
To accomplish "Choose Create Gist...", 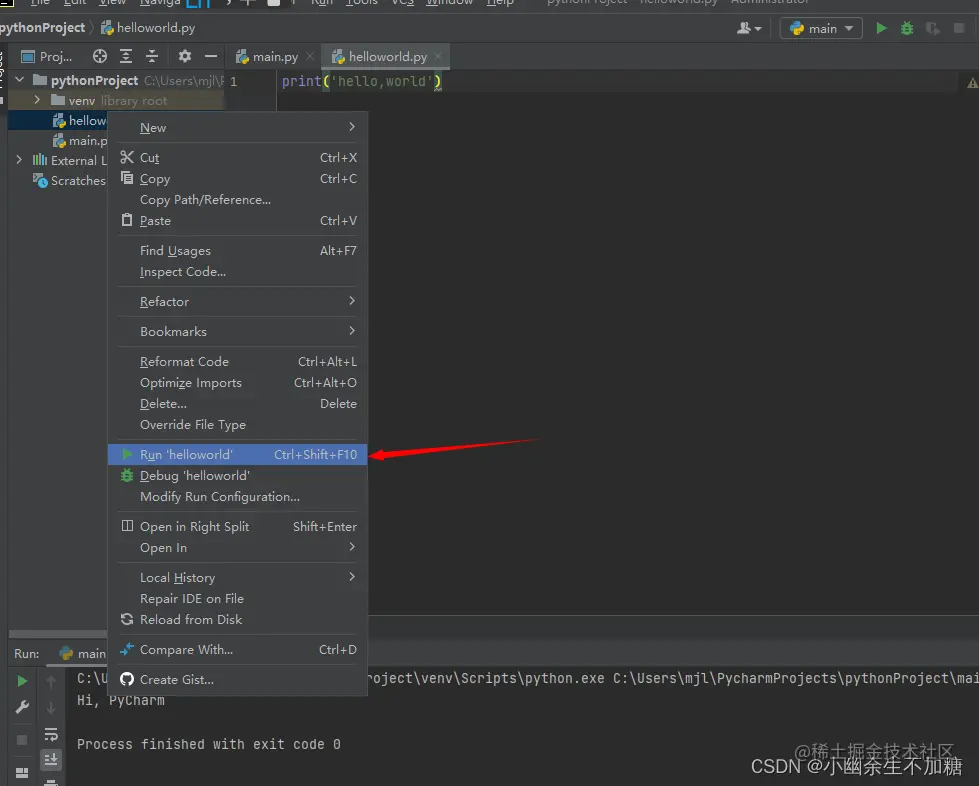I will [x=237, y=679].
